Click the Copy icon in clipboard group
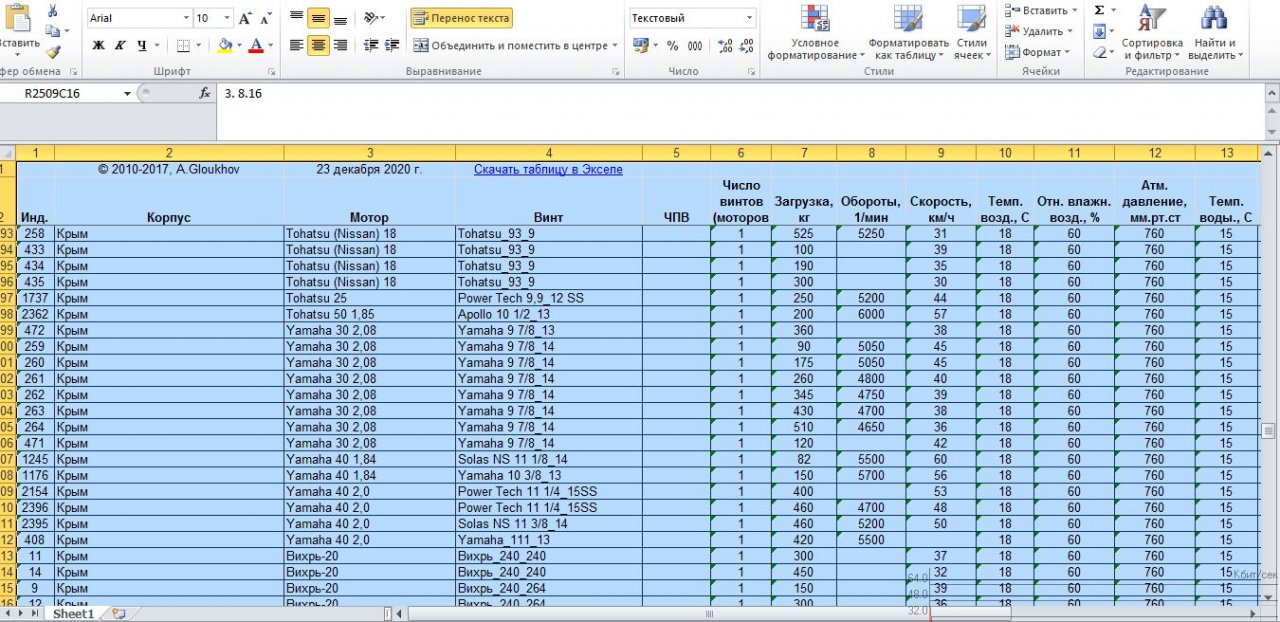 click(52, 31)
